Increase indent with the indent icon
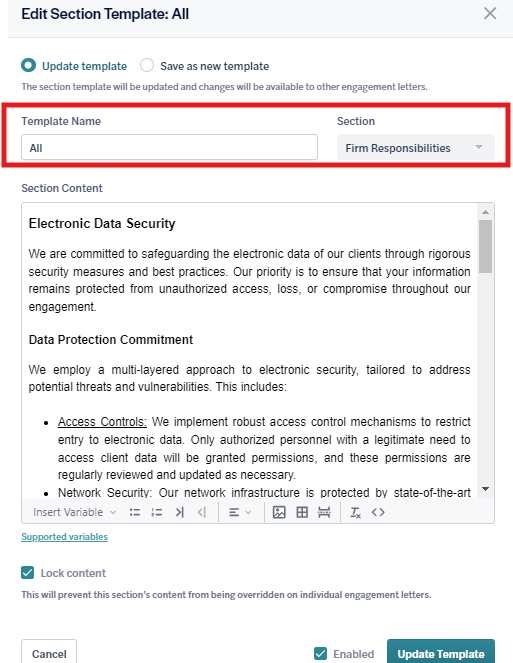The width and height of the screenshot is (513, 663). [x=180, y=512]
